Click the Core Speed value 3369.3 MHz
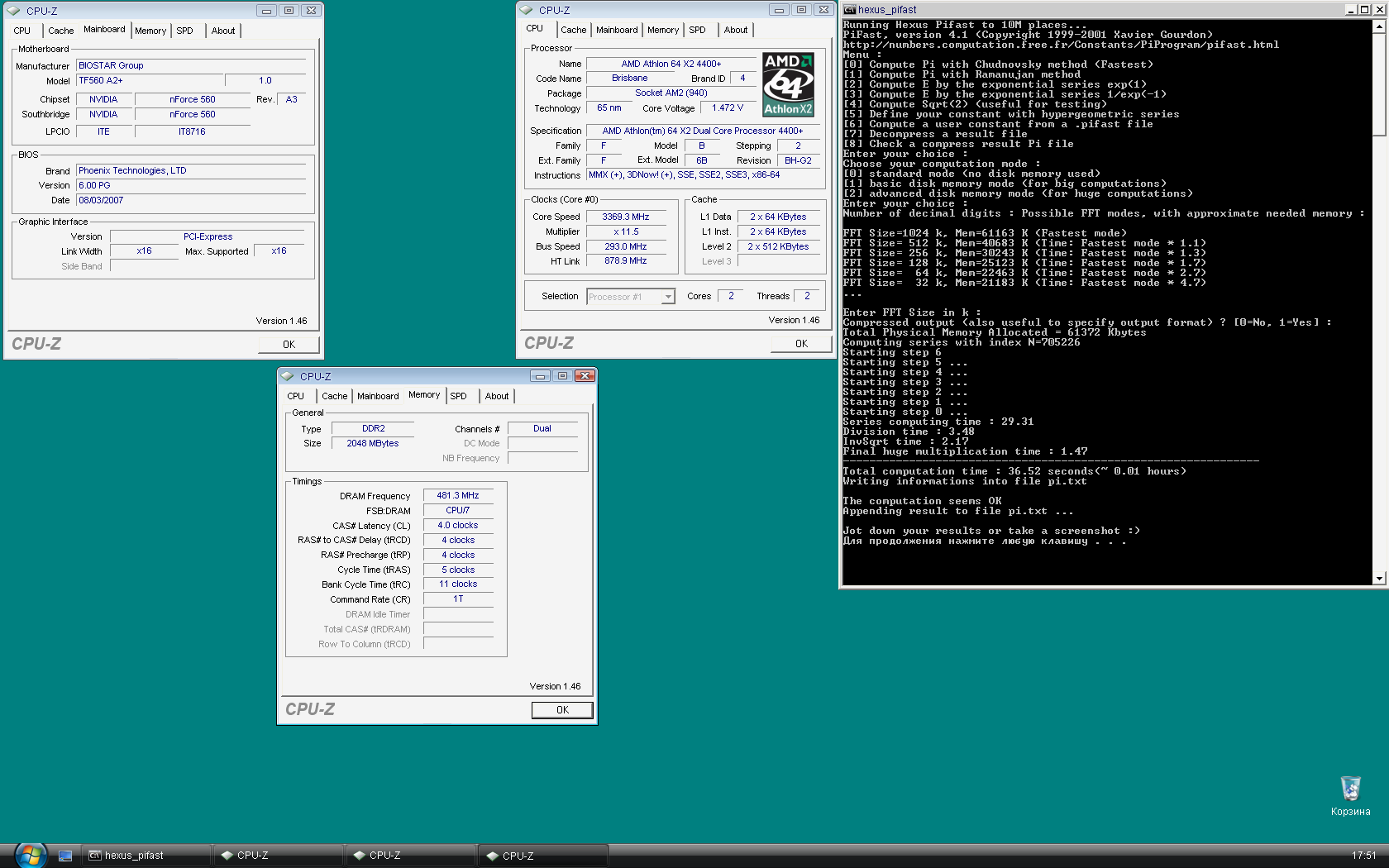 pos(625,217)
